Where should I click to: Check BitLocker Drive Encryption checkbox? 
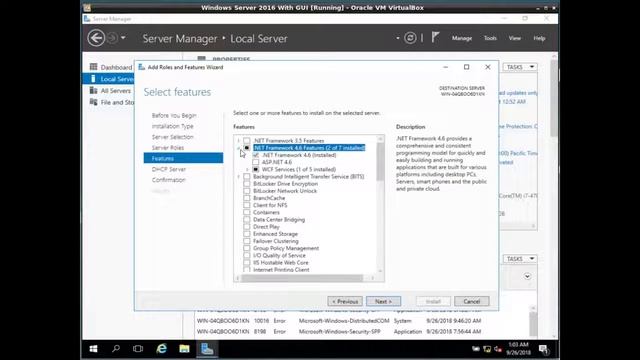(247, 184)
